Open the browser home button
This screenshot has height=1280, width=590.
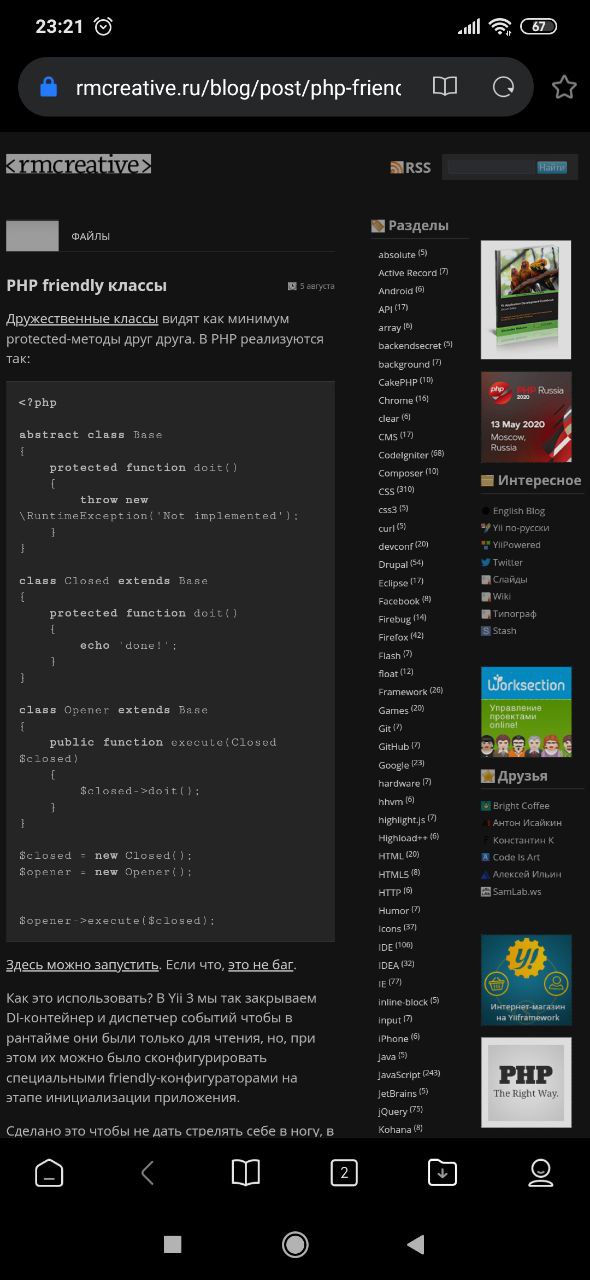[x=49, y=1172]
